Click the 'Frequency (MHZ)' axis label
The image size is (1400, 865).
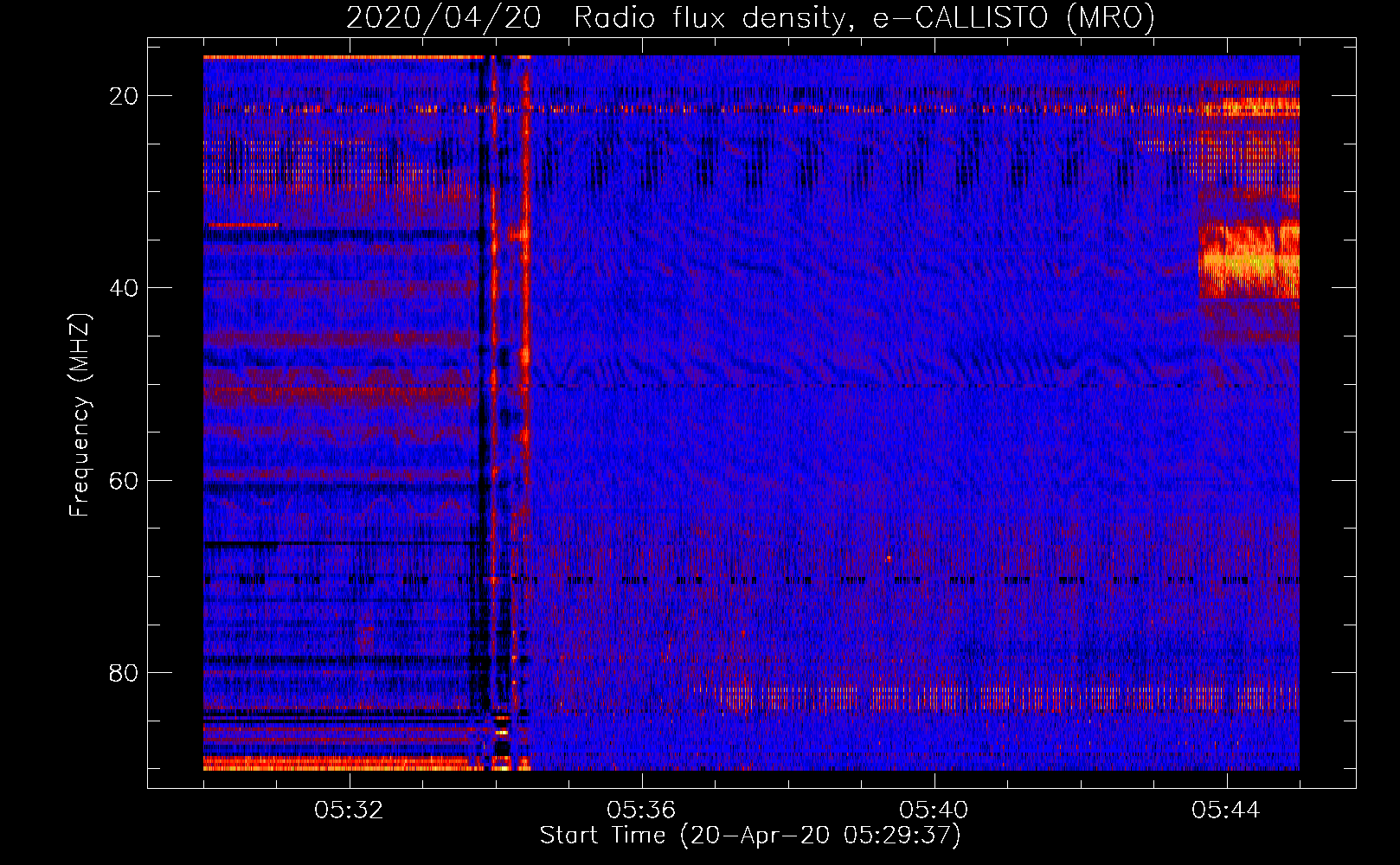80,415
